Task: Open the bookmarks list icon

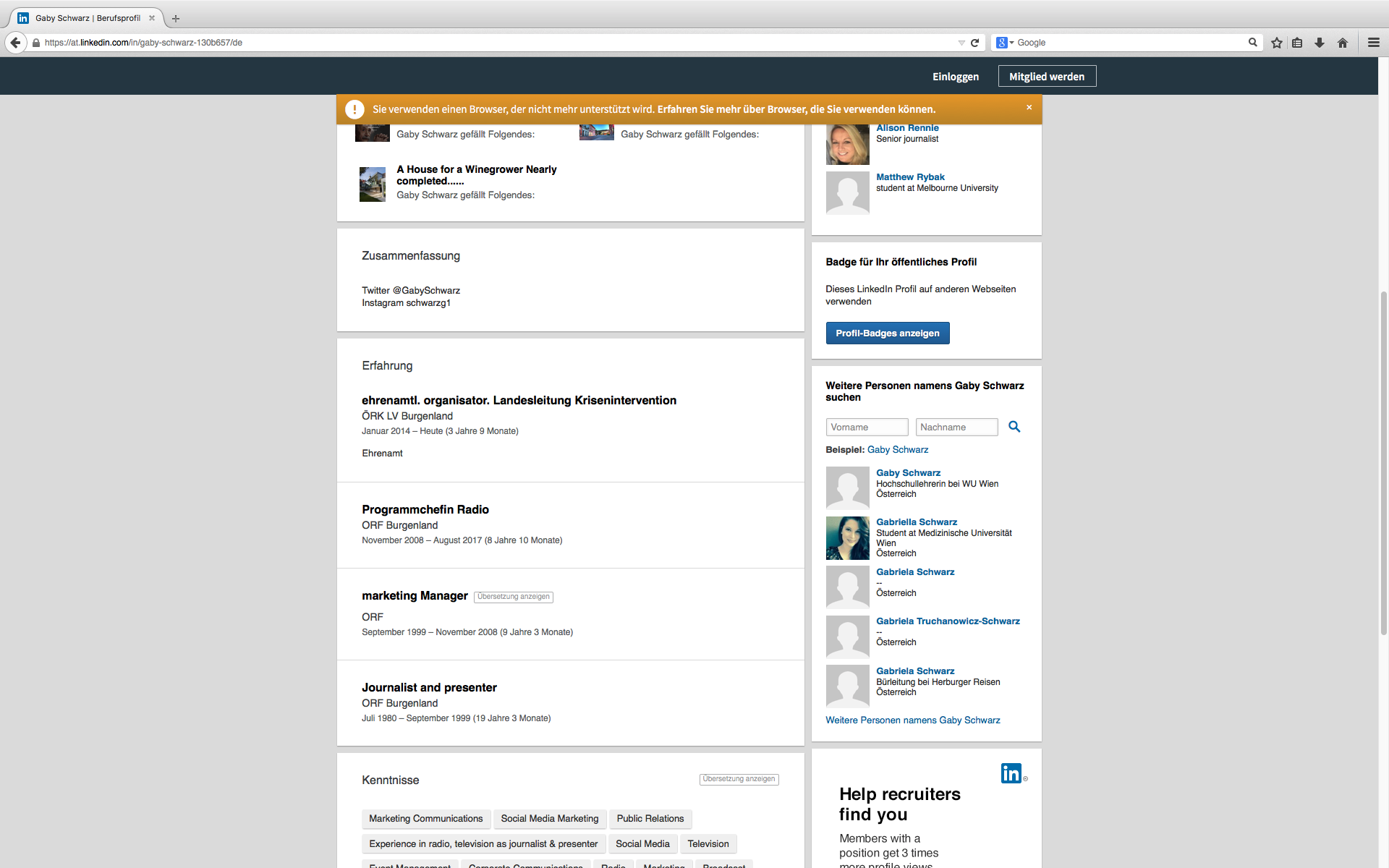Action: click(1297, 43)
